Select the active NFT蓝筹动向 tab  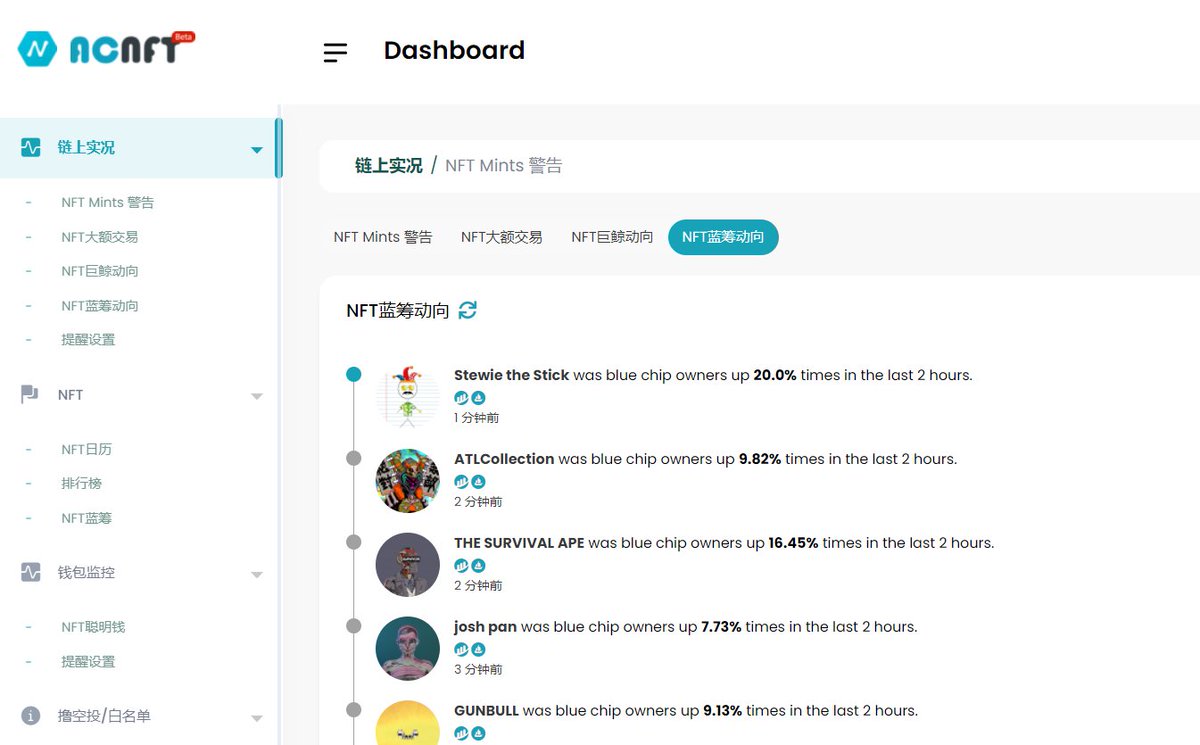pyautogui.click(x=723, y=237)
